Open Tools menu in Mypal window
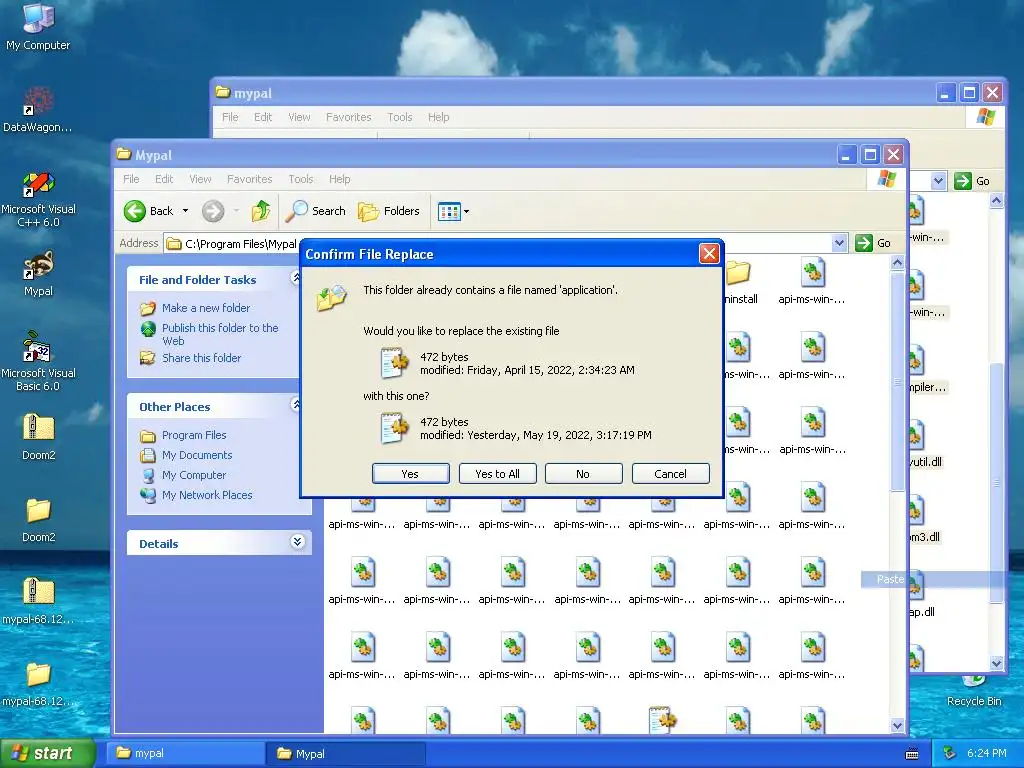 [301, 179]
